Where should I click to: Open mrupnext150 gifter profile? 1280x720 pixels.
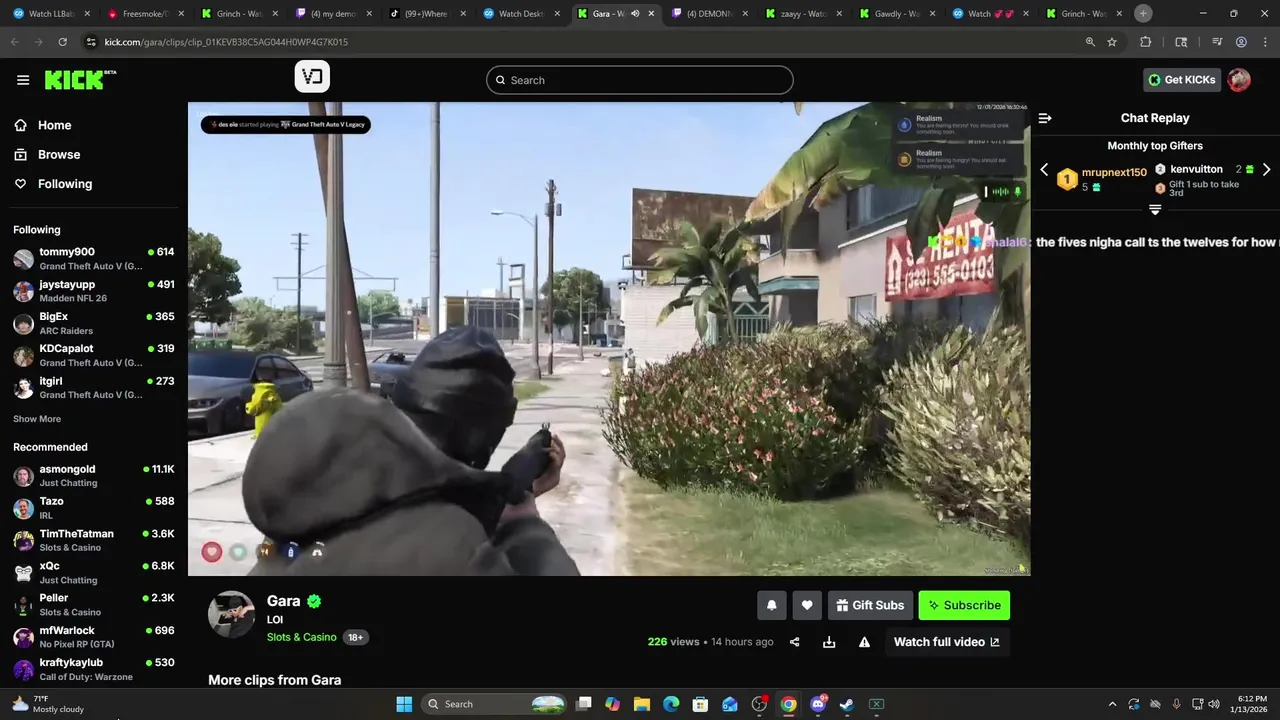pyautogui.click(x=1114, y=172)
